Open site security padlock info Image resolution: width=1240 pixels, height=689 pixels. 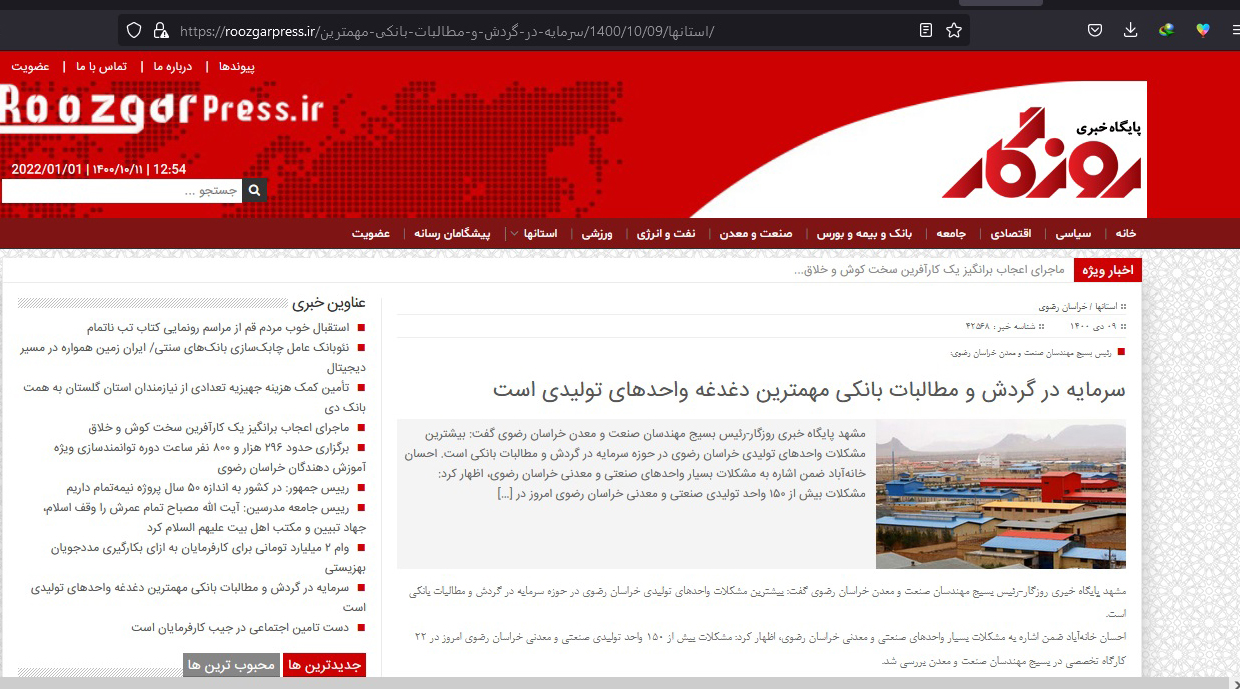pos(160,31)
